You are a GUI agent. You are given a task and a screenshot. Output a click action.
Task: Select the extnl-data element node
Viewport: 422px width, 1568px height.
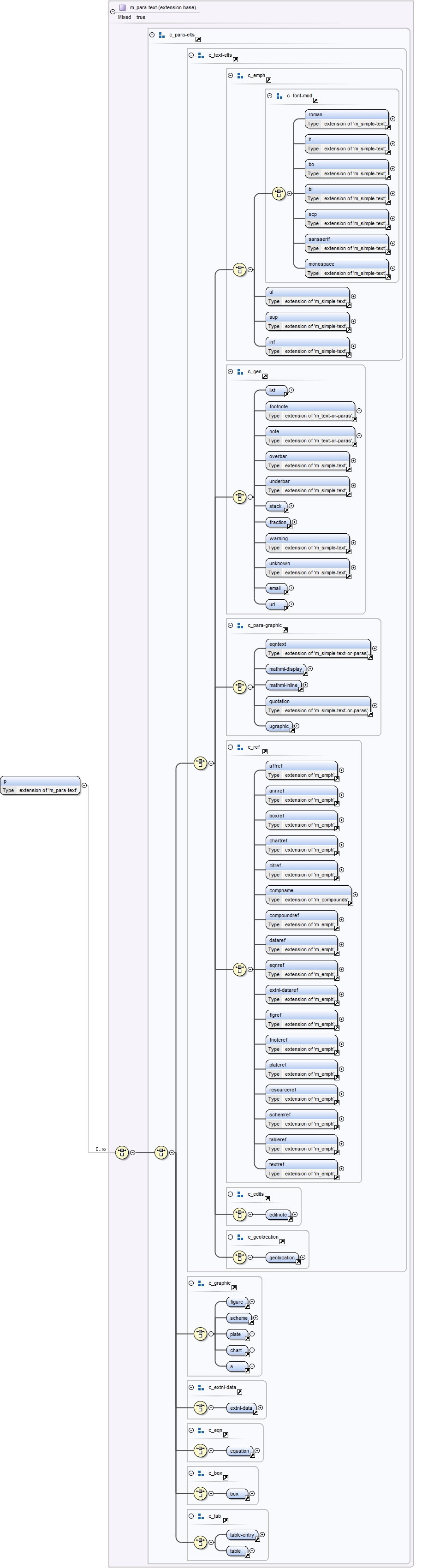241,1407
